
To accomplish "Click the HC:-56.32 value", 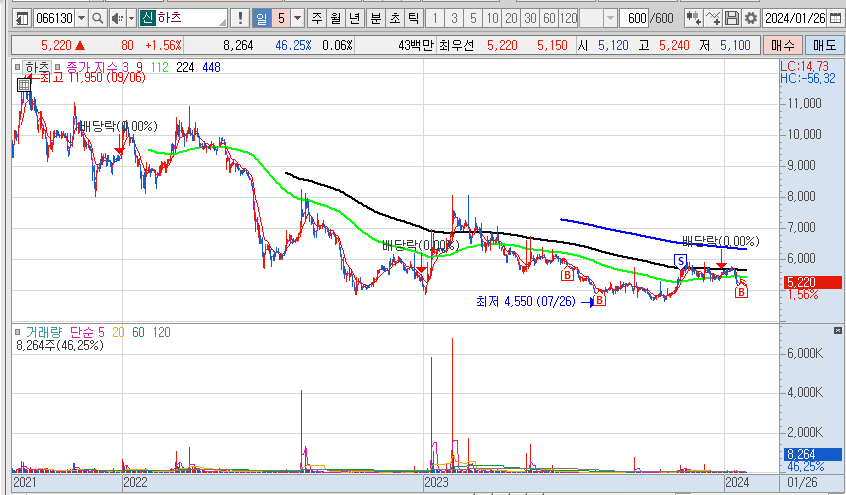I will tap(808, 78).
